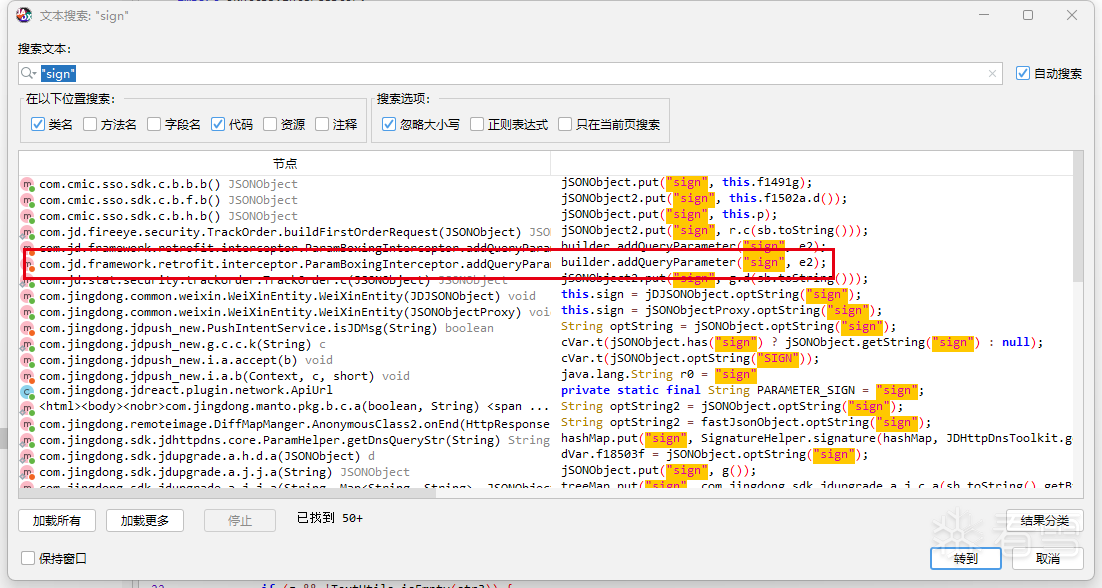1102x588 pixels.
Task: Click method icon of DiffMapManger onEnd row
Action: (x=27, y=424)
